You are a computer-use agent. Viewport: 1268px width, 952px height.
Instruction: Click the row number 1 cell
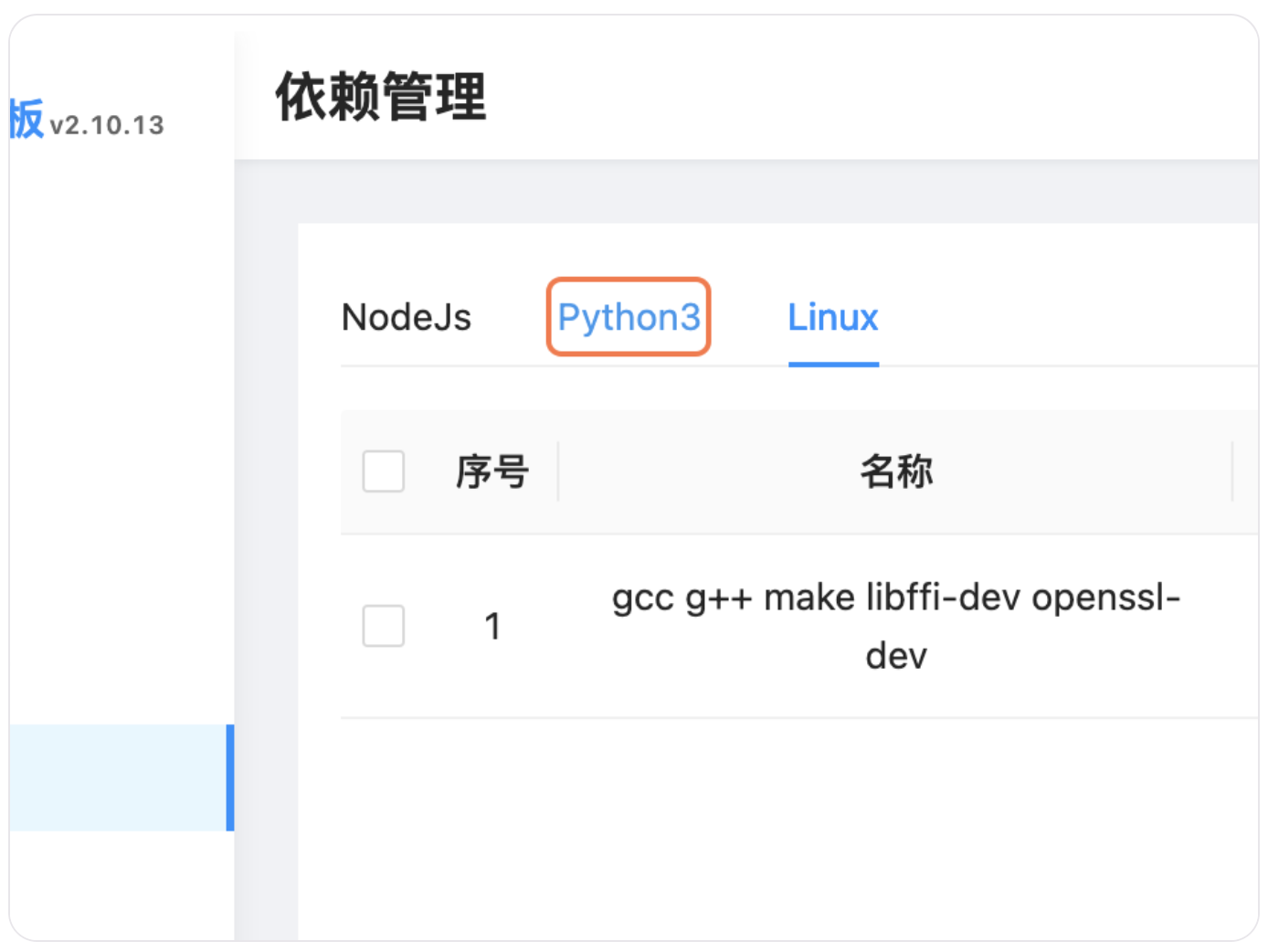[492, 627]
